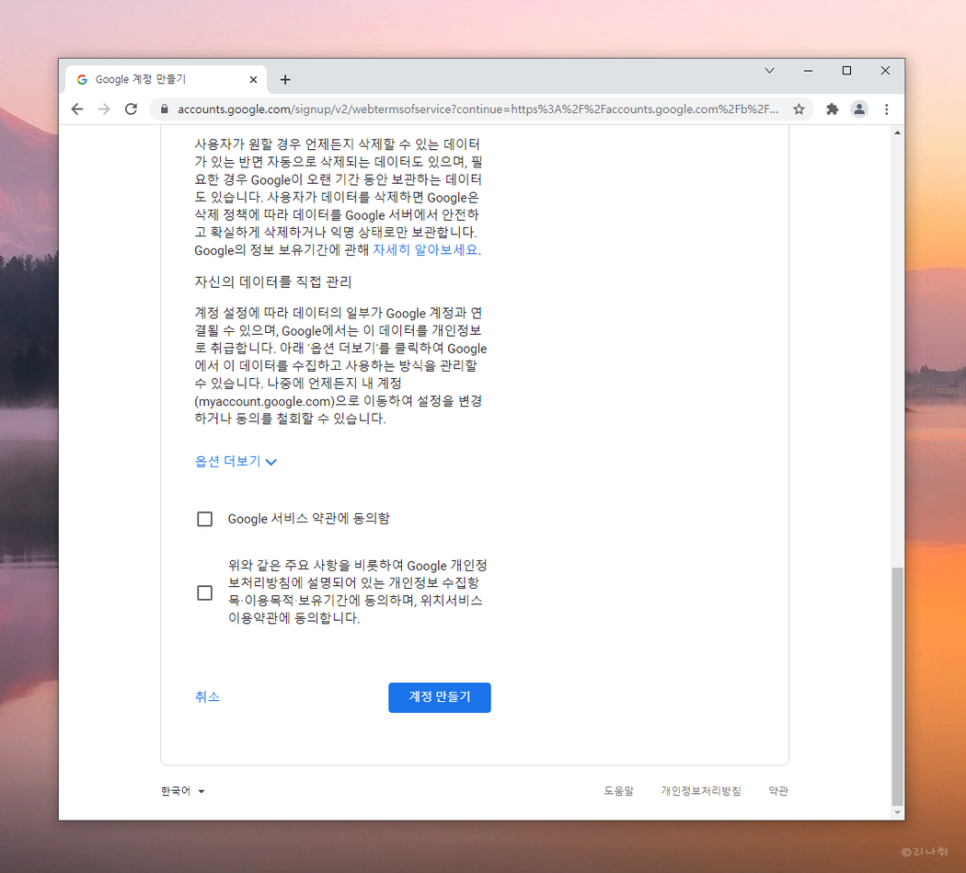
Task: Check the privacy and location consent checkbox
Action: [205, 592]
